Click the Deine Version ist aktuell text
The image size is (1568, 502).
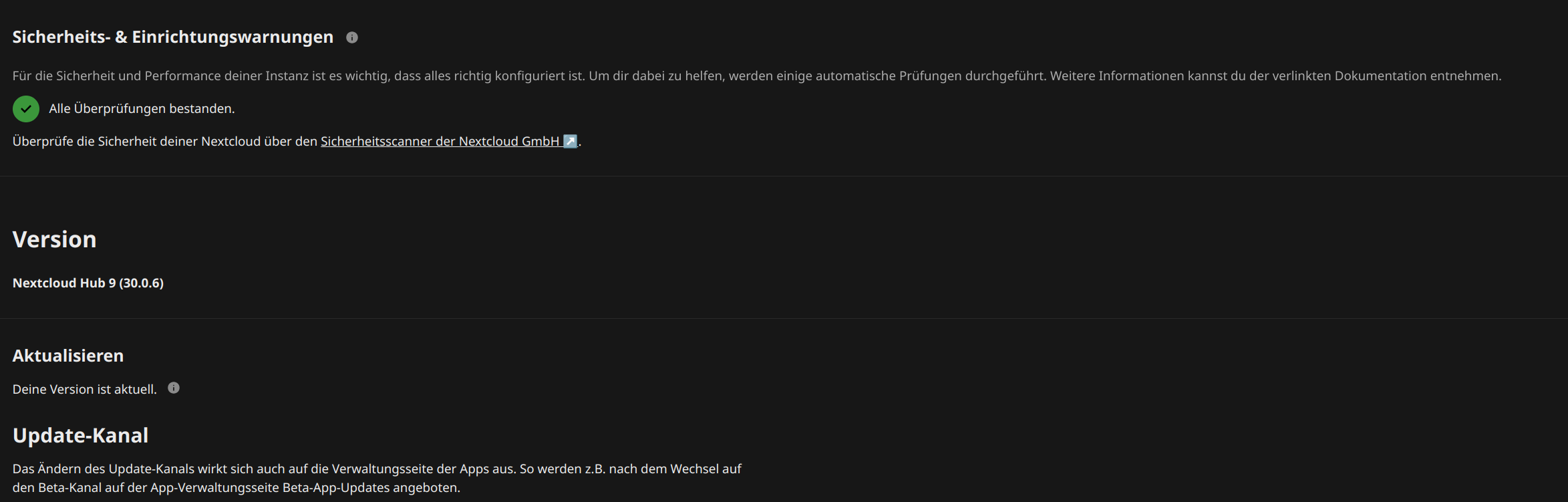point(85,389)
